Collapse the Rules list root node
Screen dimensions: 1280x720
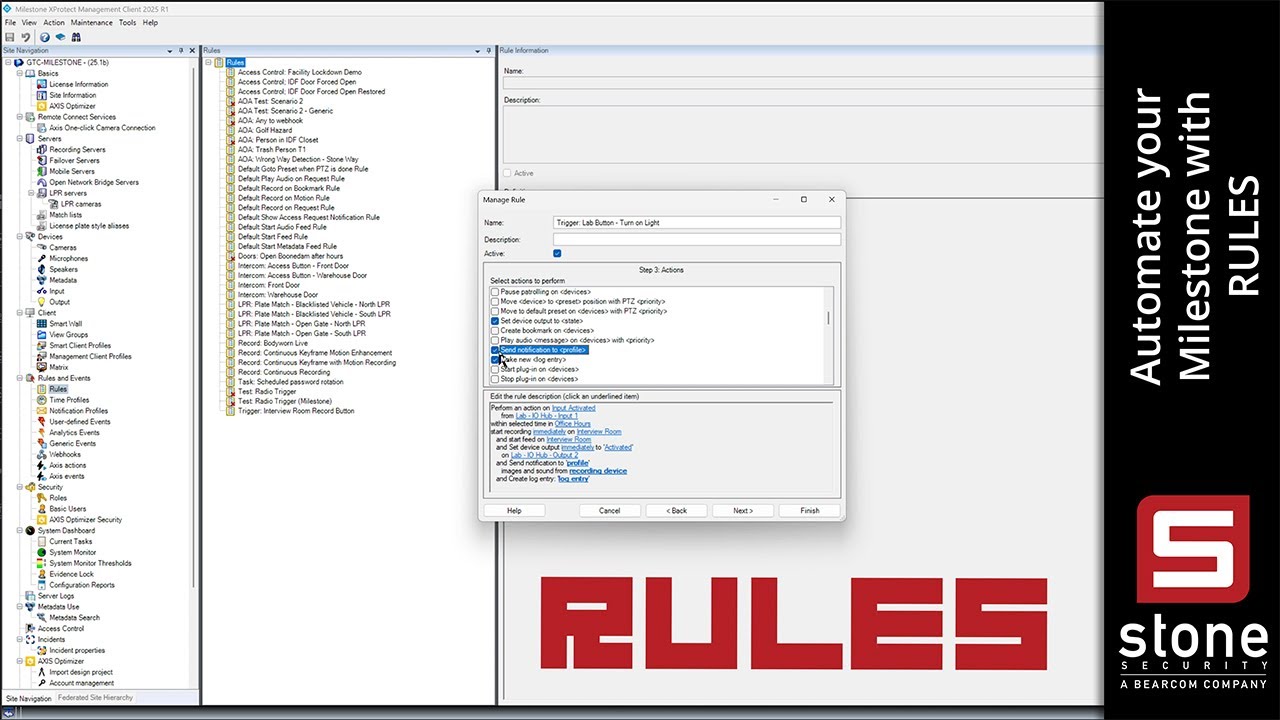(x=209, y=62)
